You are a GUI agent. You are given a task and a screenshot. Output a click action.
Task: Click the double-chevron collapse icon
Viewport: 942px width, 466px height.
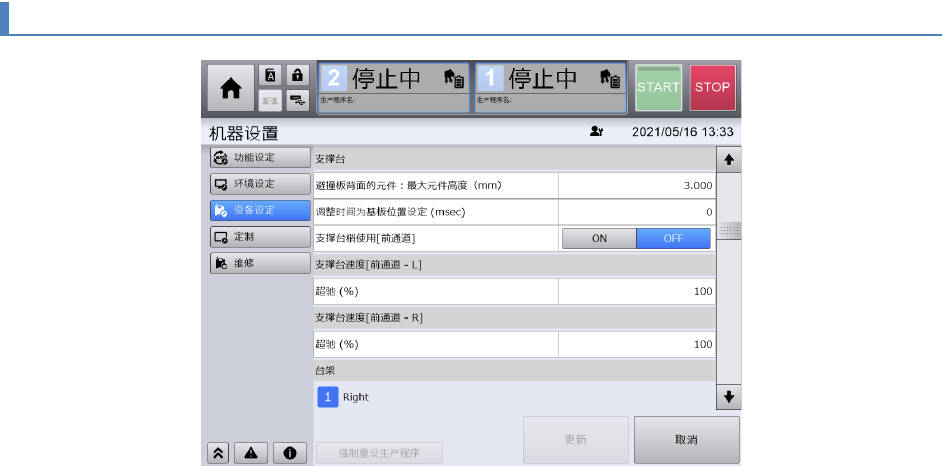[217, 453]
